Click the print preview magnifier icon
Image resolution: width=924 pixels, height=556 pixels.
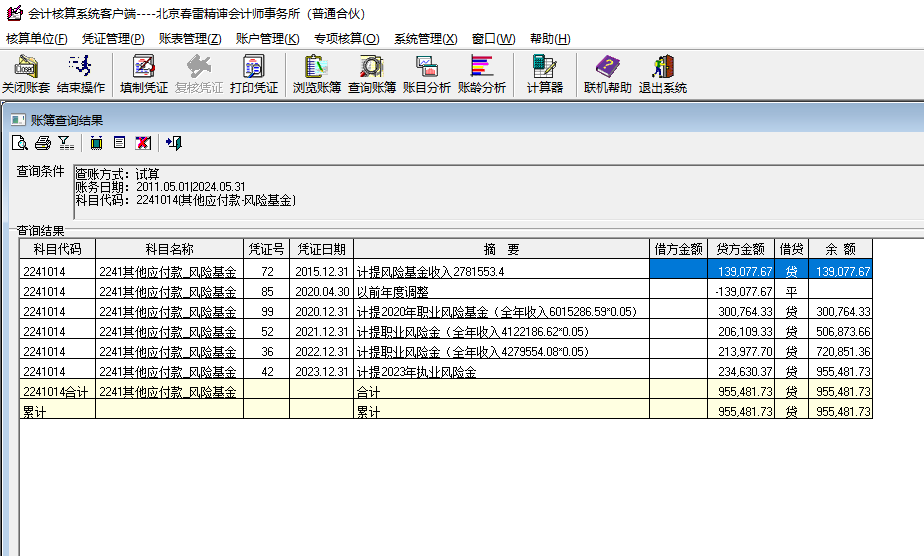pyautogui.click(x=19, y=143)
